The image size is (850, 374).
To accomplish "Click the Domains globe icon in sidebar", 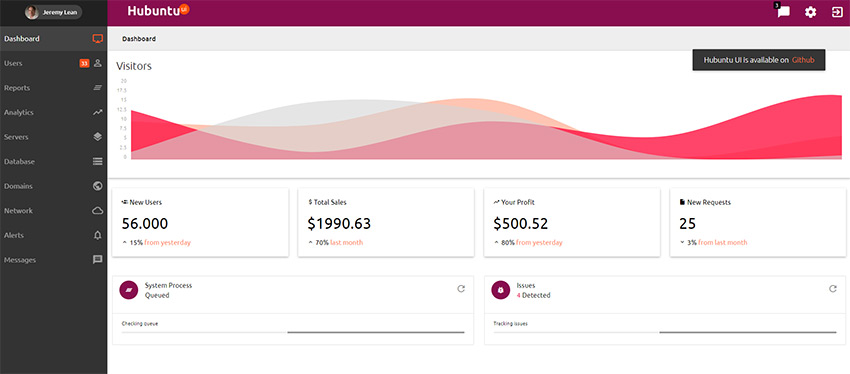I will (x=98, y=186).
